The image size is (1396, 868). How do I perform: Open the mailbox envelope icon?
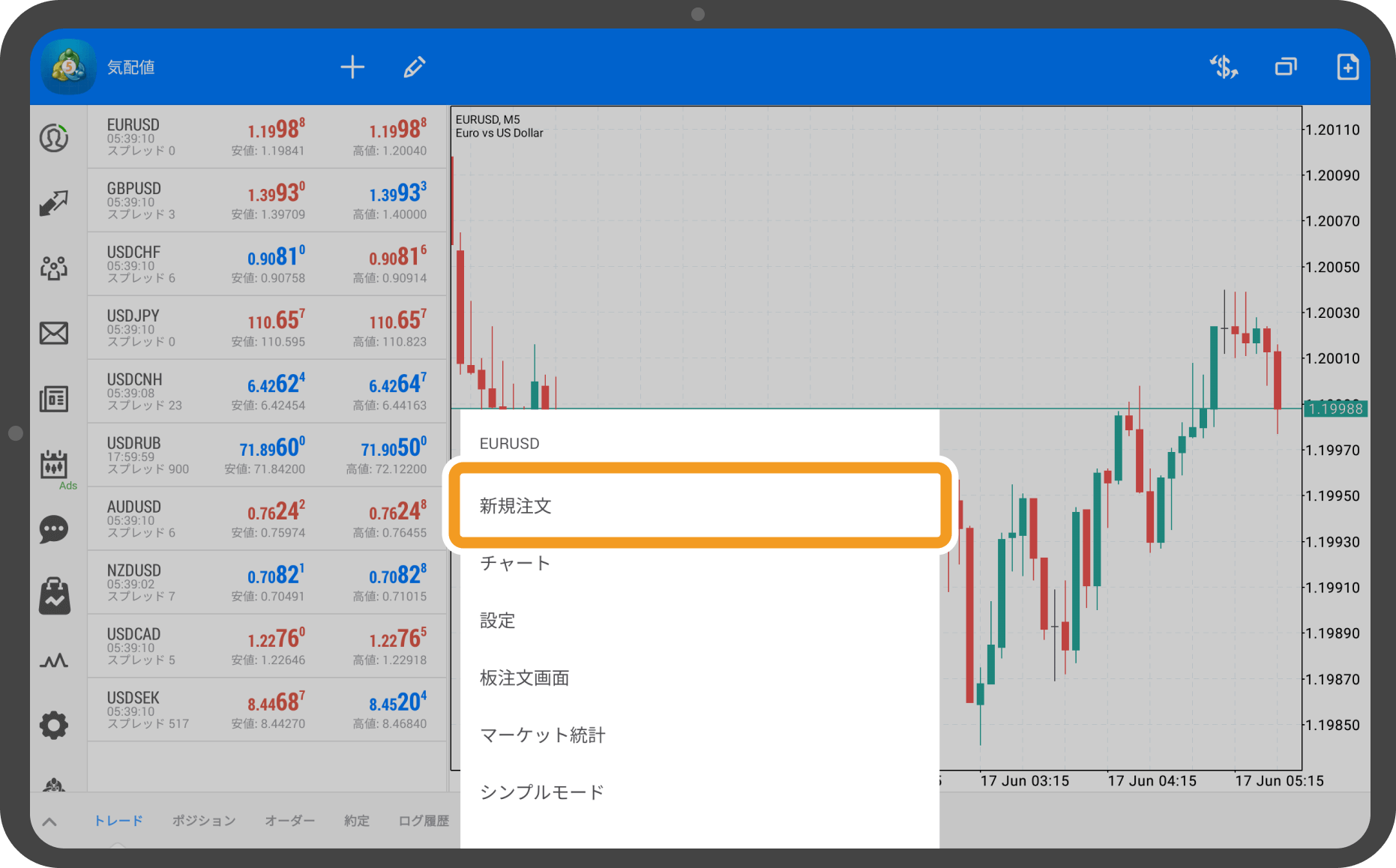[54, 333]
